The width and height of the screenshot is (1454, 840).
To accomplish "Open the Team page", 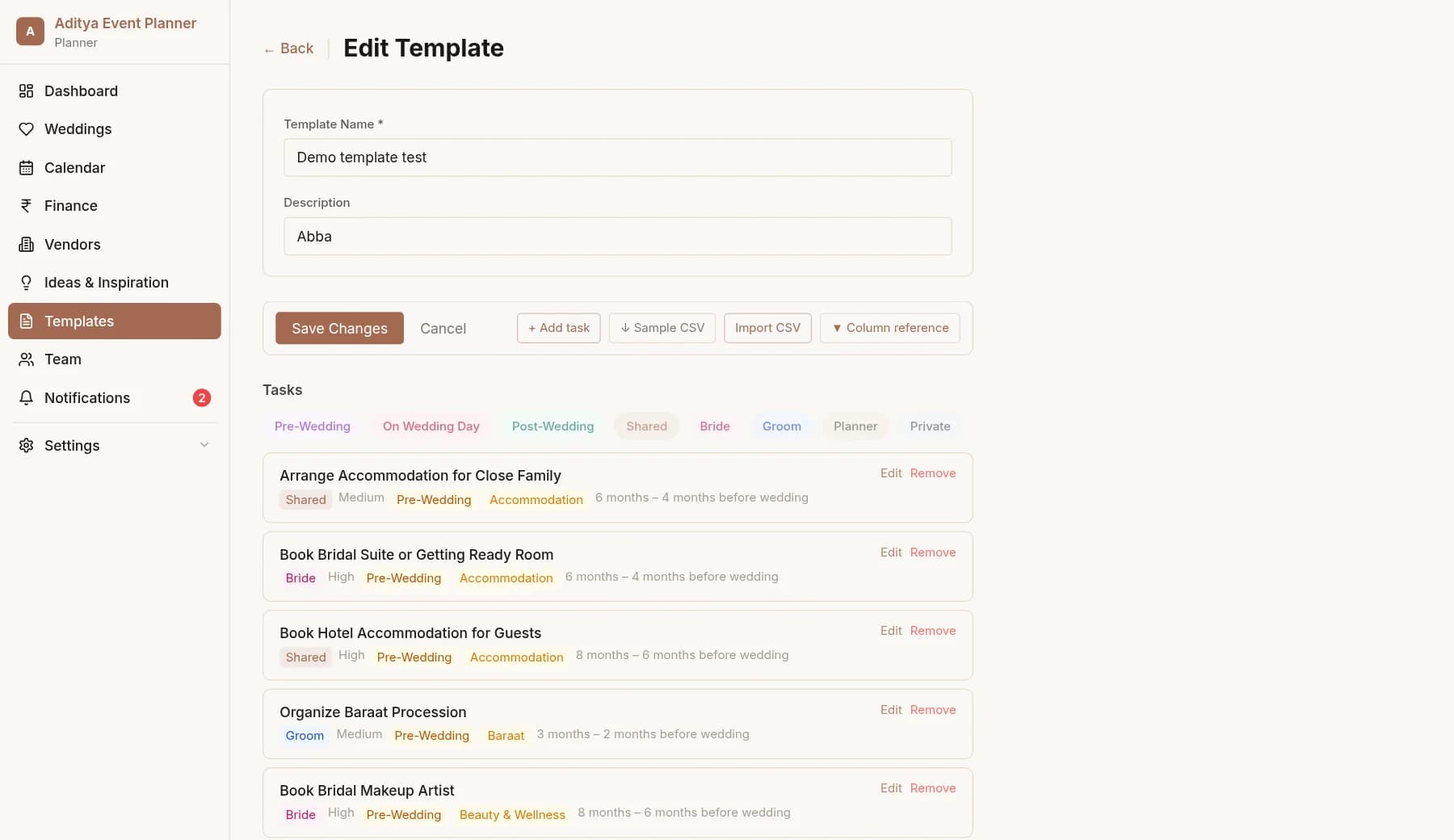I will pos(114,359).
